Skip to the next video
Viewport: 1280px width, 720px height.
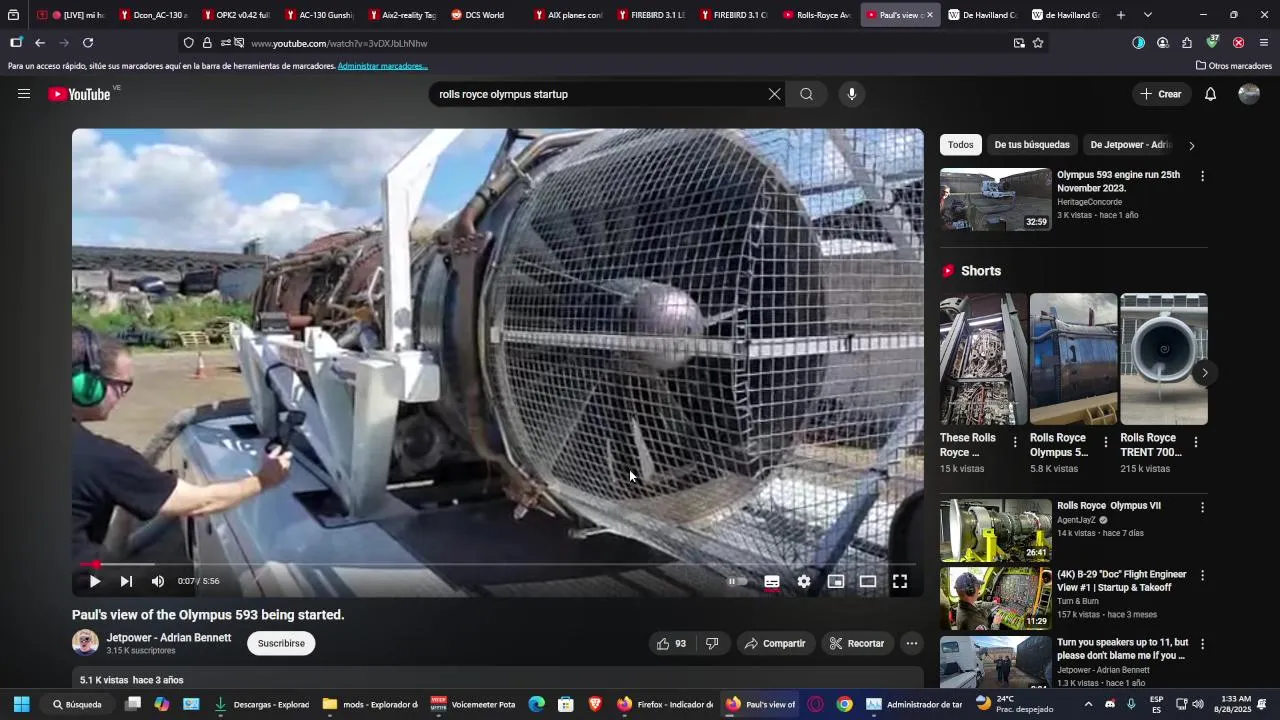coord(126,581)
